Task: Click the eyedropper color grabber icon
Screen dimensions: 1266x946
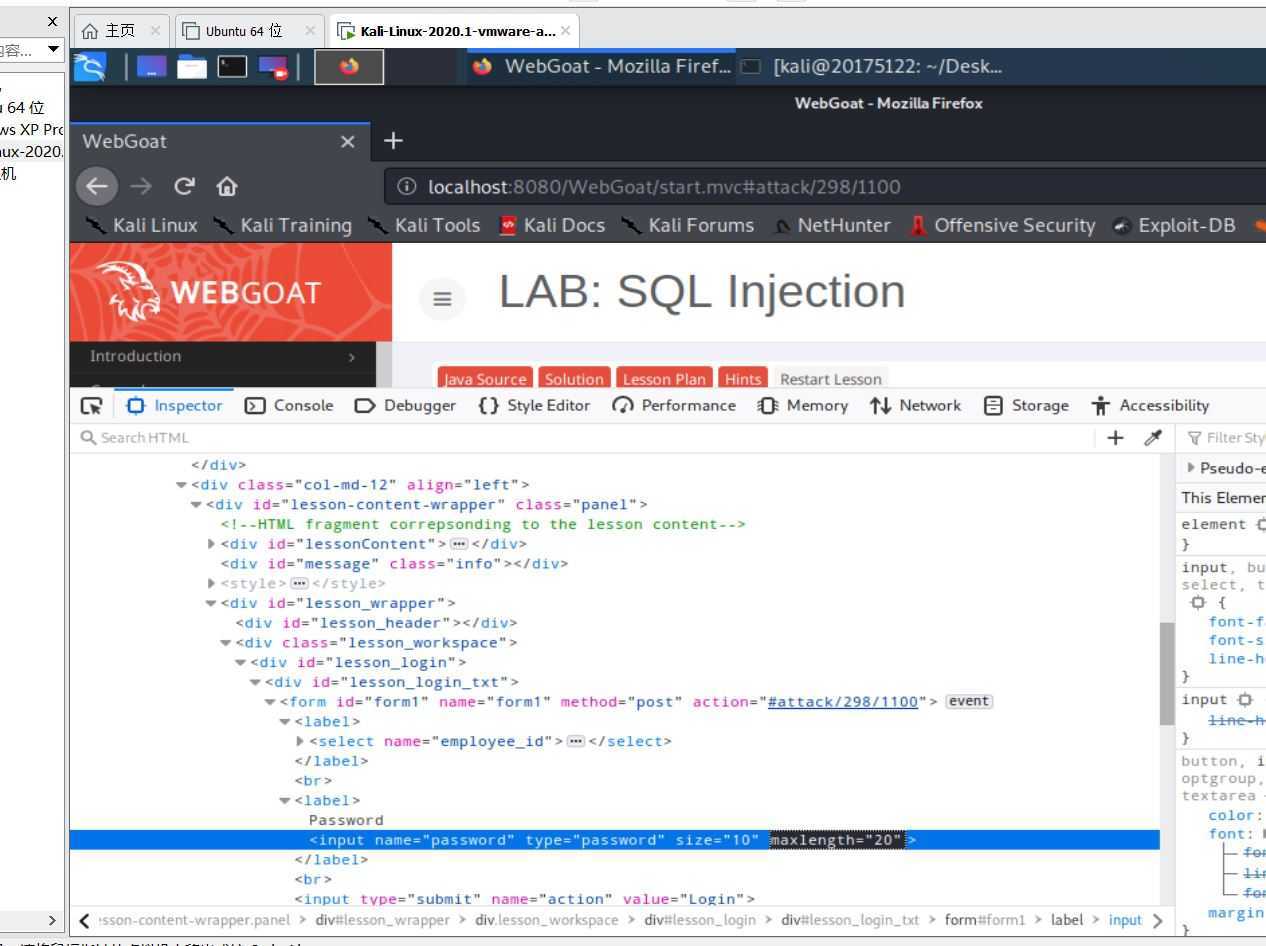Action: [1152, 437]
